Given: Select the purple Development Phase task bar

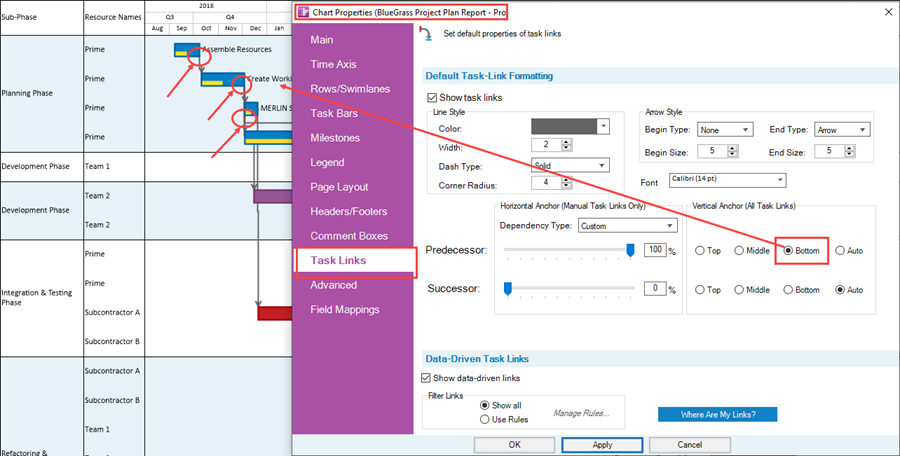Looking at the screenshot, I should pos(273,196).
